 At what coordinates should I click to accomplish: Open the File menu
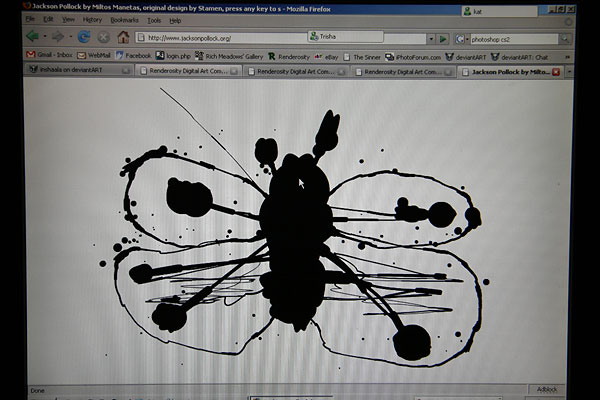pos(30,19)
